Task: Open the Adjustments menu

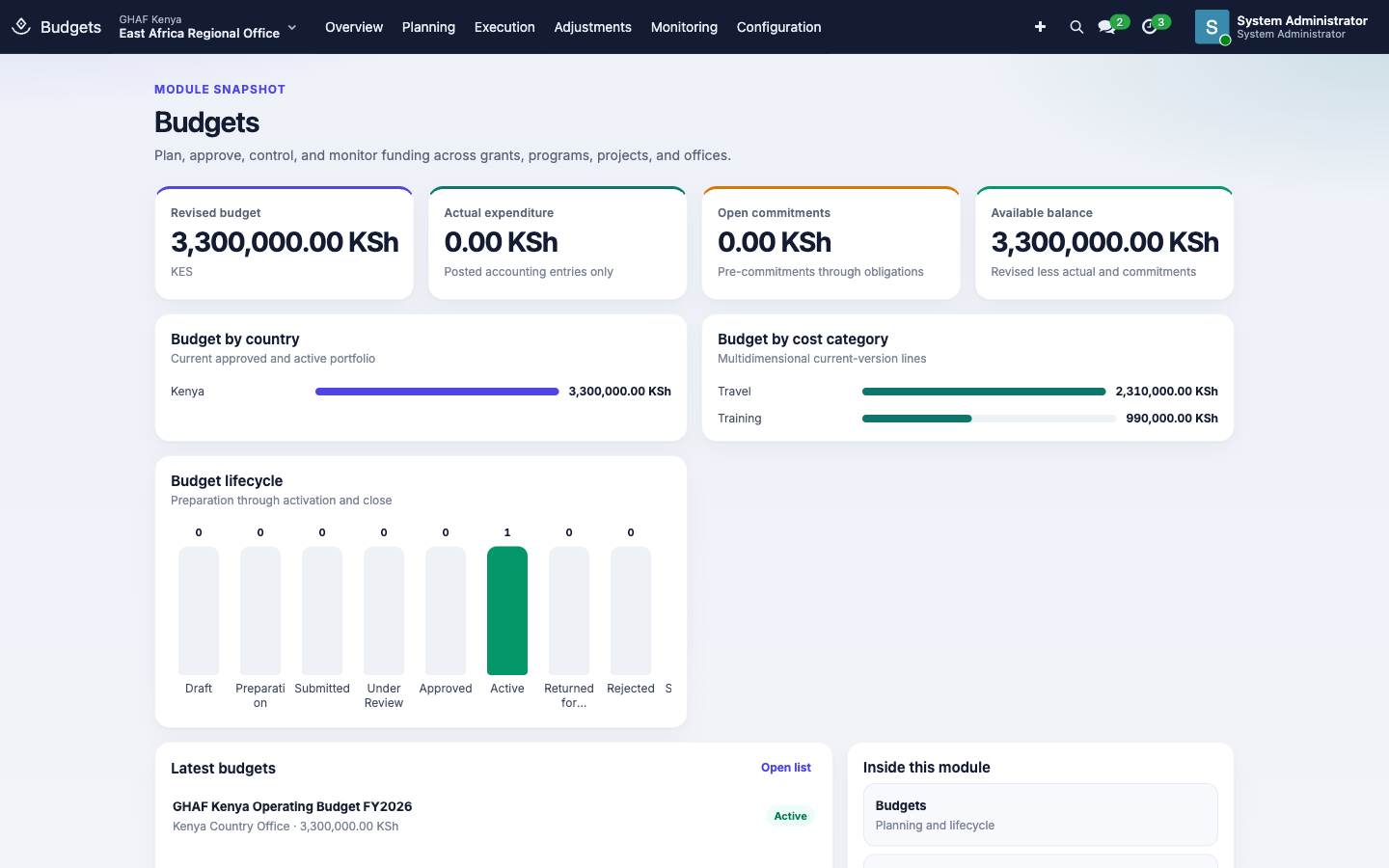Action: click(x=592, y=27)
